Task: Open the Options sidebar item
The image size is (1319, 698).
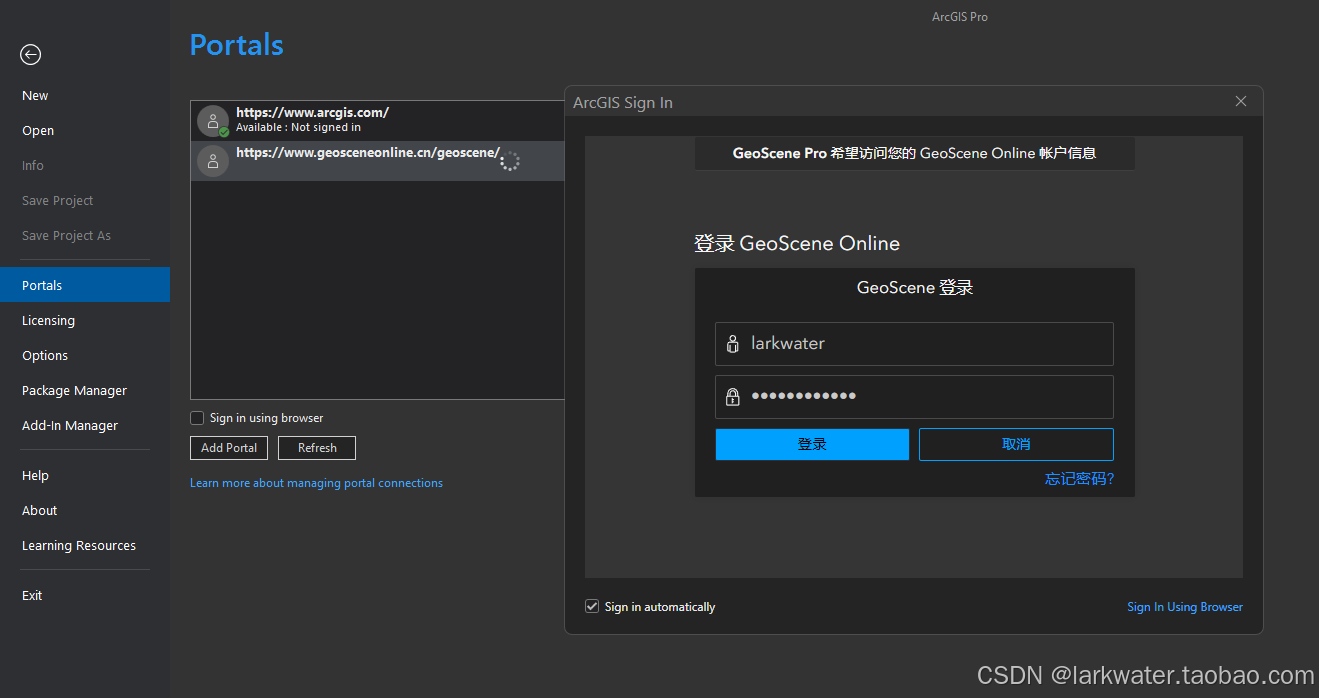Action: point(45,356)
